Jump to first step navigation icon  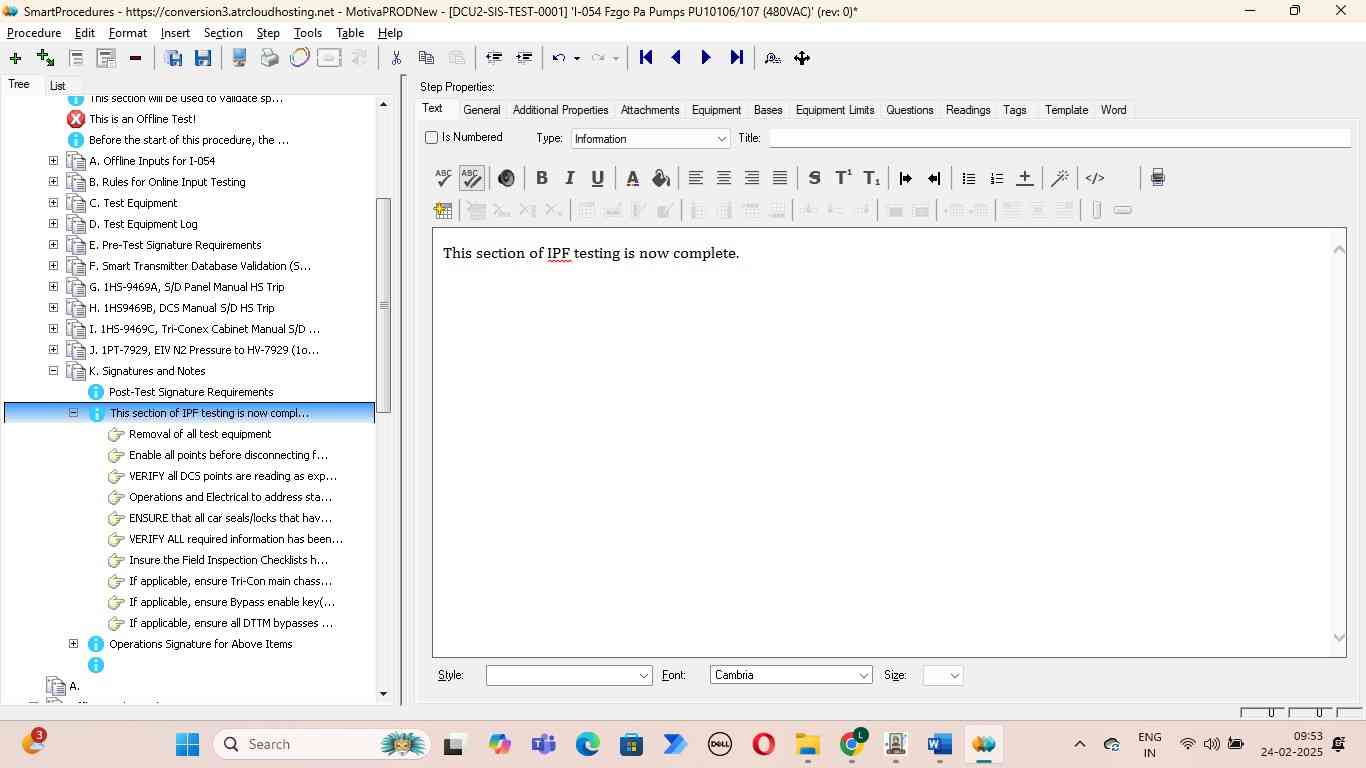coord(646,58)
